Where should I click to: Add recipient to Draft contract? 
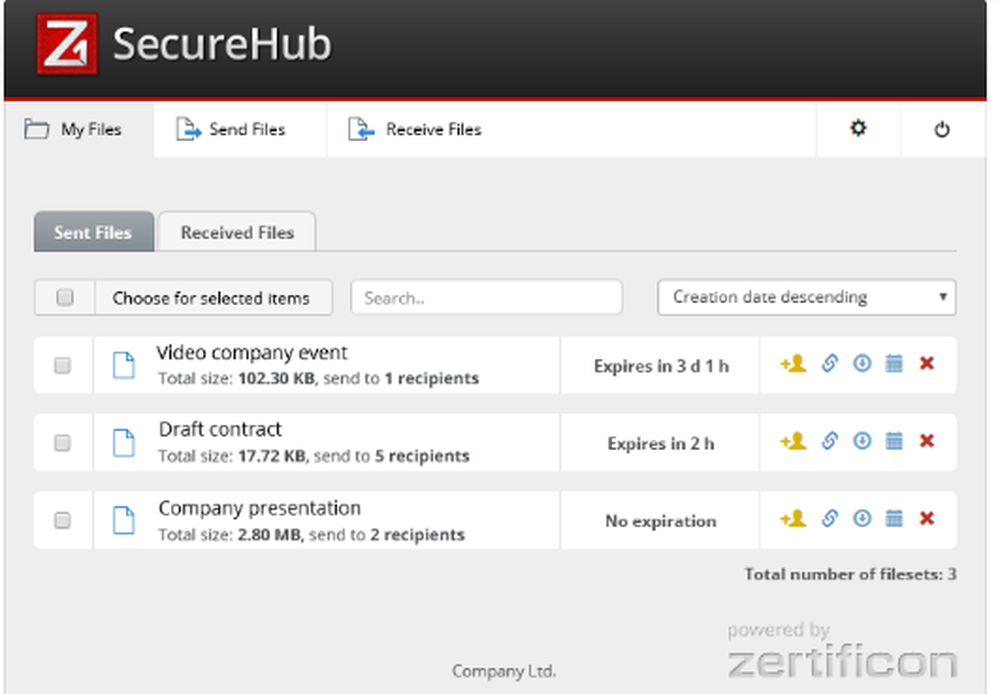tap(793, 441)
